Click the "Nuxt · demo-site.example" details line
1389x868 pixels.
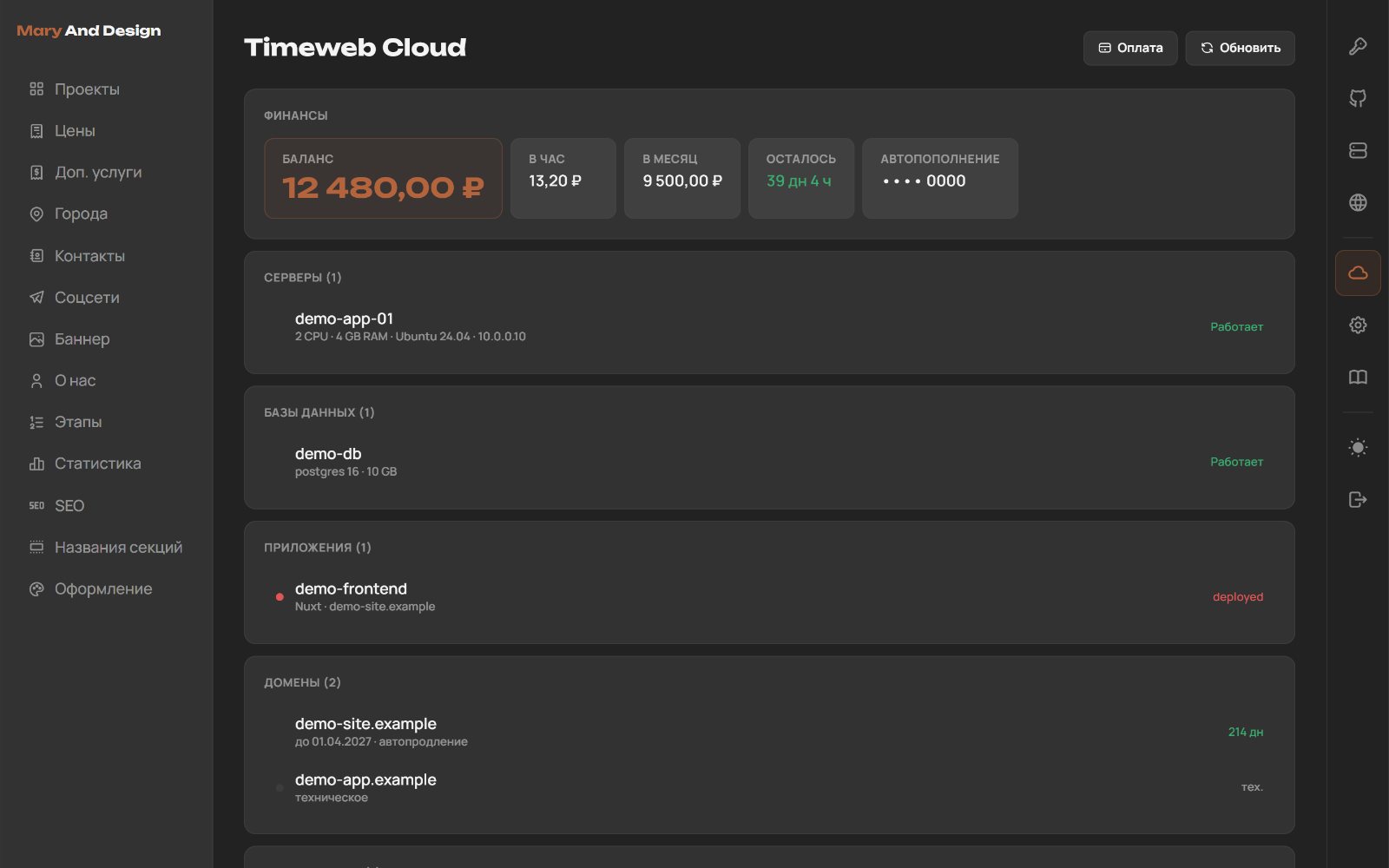pos(365,606)
